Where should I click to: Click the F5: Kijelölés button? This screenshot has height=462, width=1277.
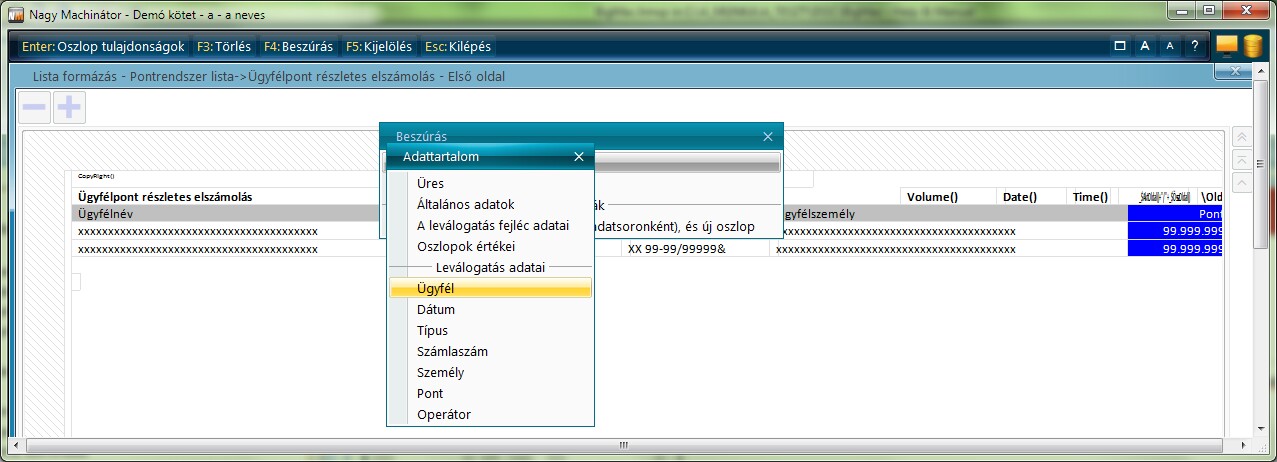379,46
